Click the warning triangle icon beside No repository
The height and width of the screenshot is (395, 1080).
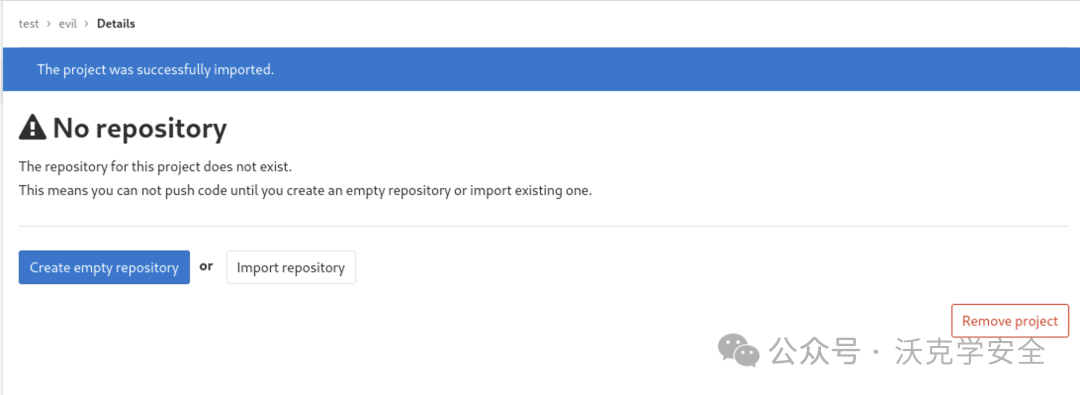[x=32, y=128]
